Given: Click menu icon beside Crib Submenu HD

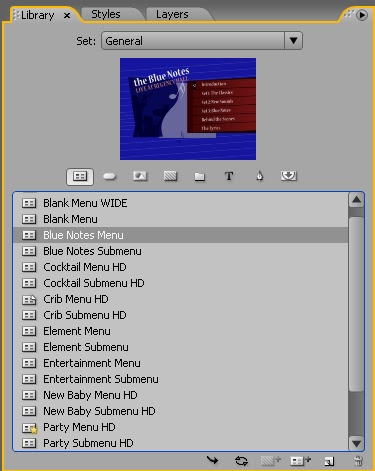Looking at the screenshot, I should (x=29, y=315).
